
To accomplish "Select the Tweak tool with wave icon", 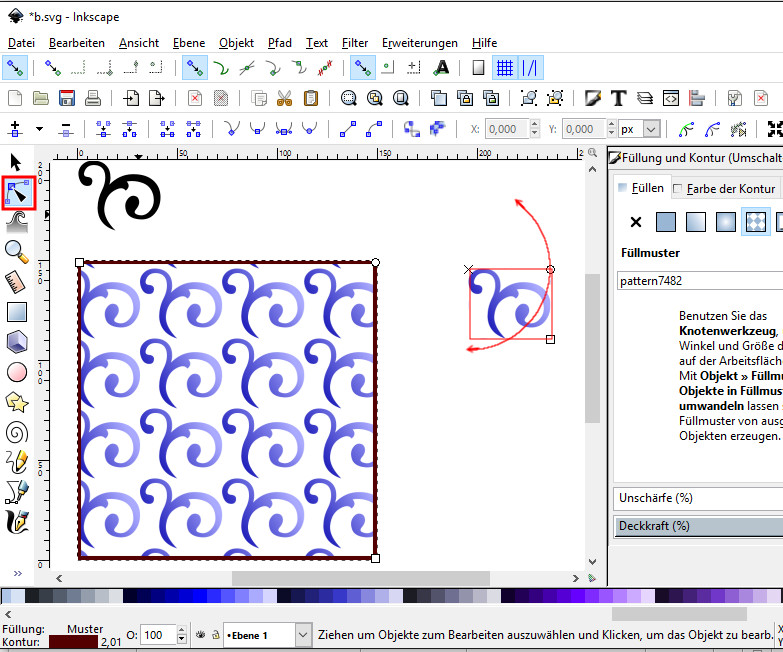I will coord(16,222).
